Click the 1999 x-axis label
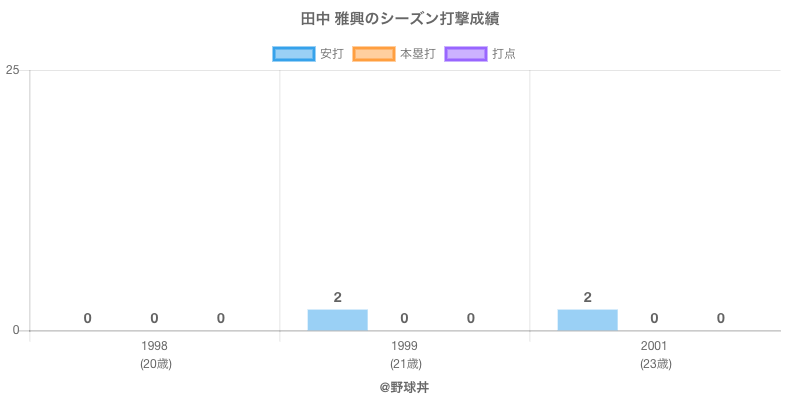Screen dimensions: 800x400 pos(405,346)
